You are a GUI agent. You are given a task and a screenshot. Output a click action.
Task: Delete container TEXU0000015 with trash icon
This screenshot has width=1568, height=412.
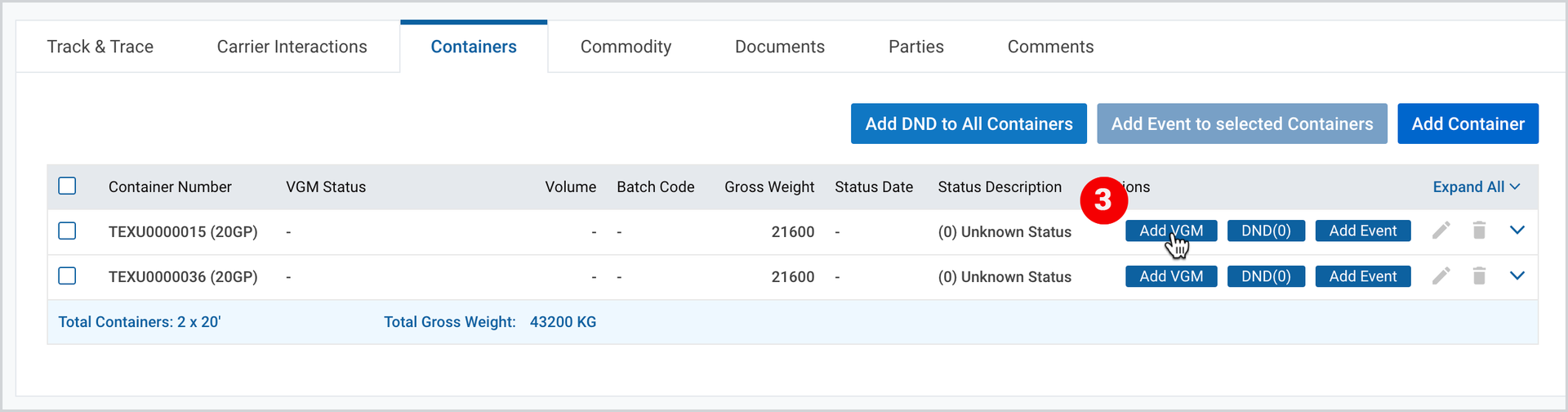1479,231
